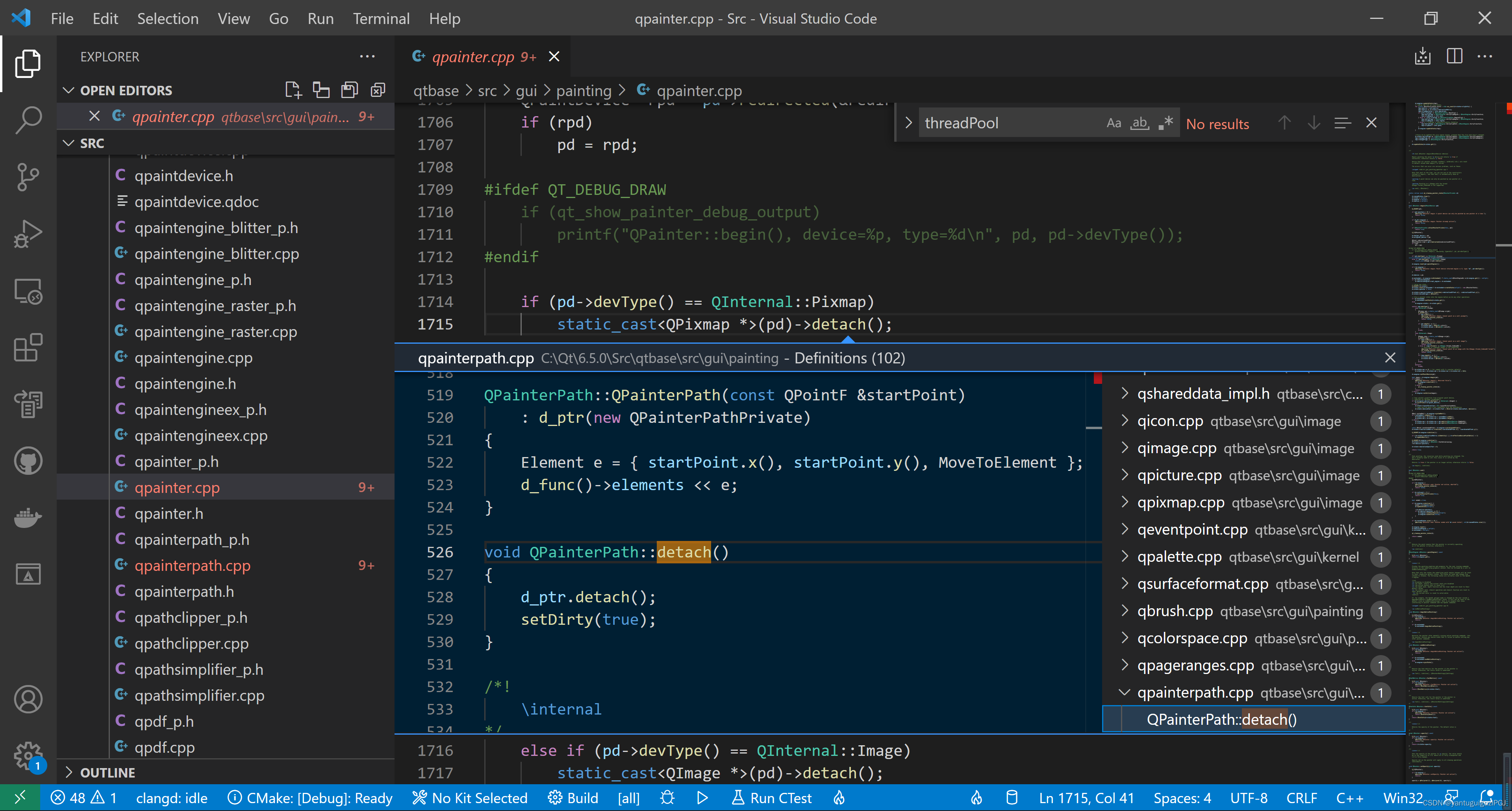Expand qimage.cpp in definitions list

1125,448
